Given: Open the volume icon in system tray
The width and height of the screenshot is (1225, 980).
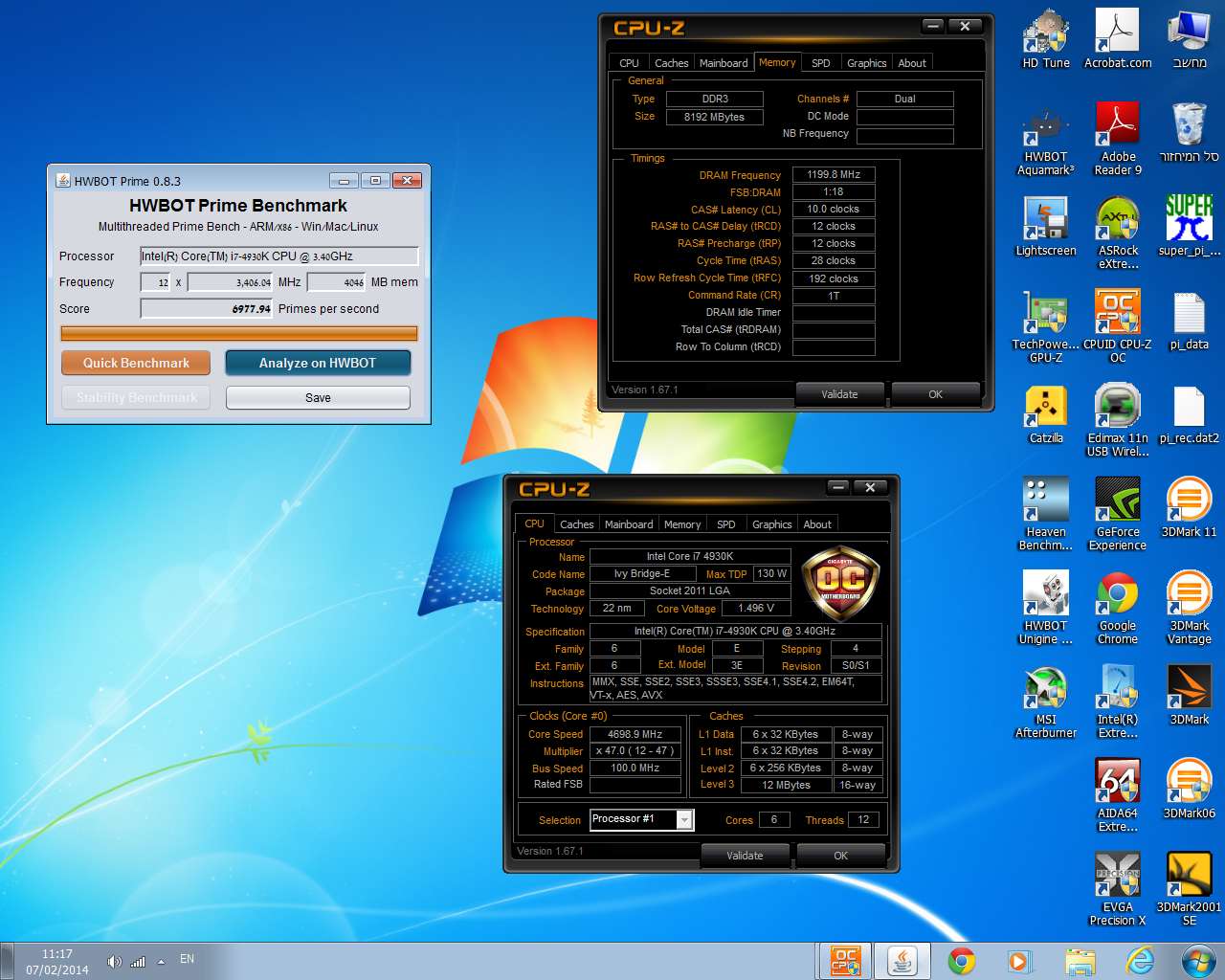Looking at the screenshot, I should (x=114, y=962).
